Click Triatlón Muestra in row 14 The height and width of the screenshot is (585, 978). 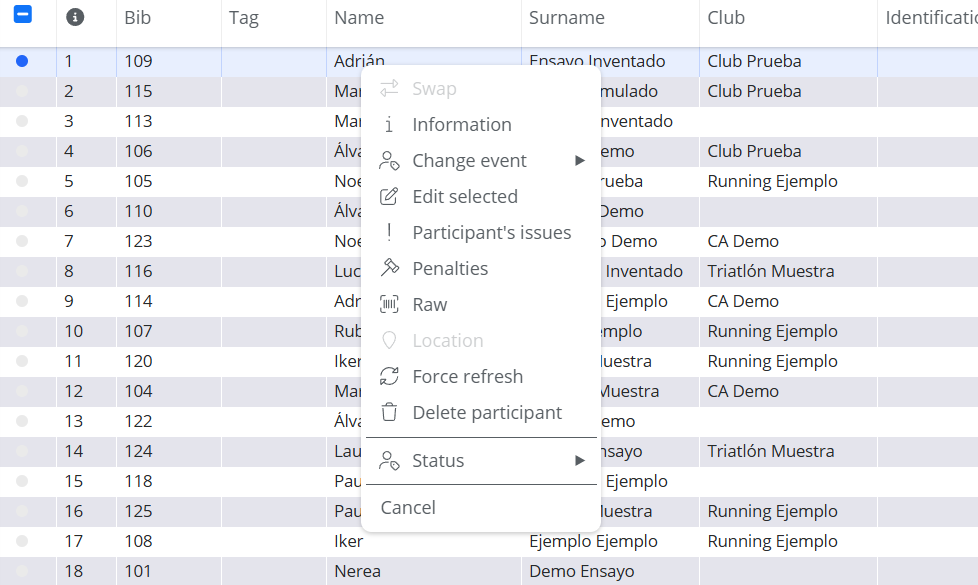[770, 451]
